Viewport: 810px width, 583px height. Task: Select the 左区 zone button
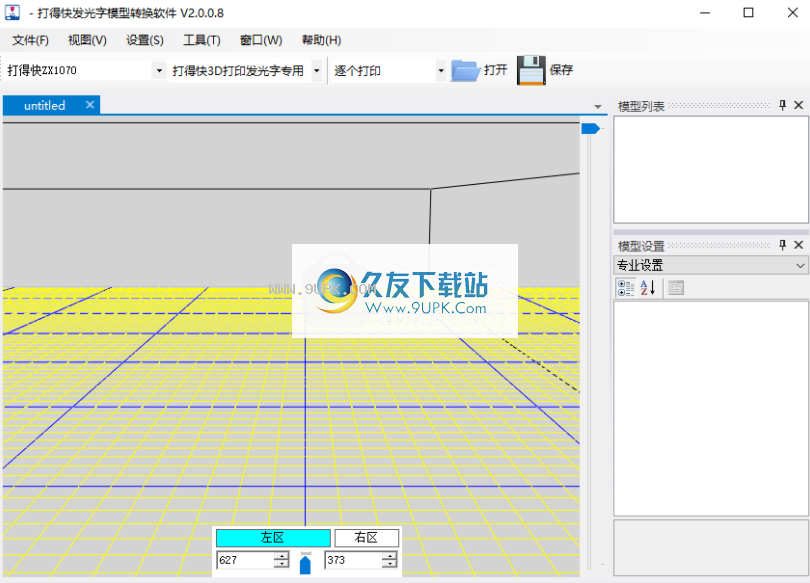pos(273,538)
